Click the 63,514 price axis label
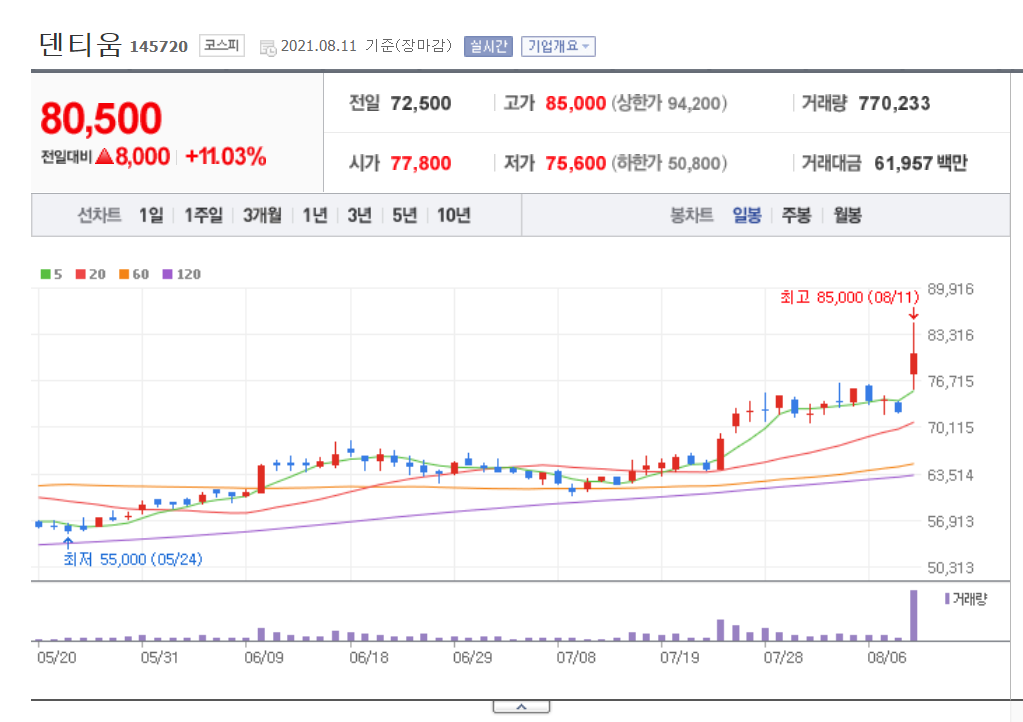The height and width of the screenshot is (722, 1023). [x=951, y=475]
